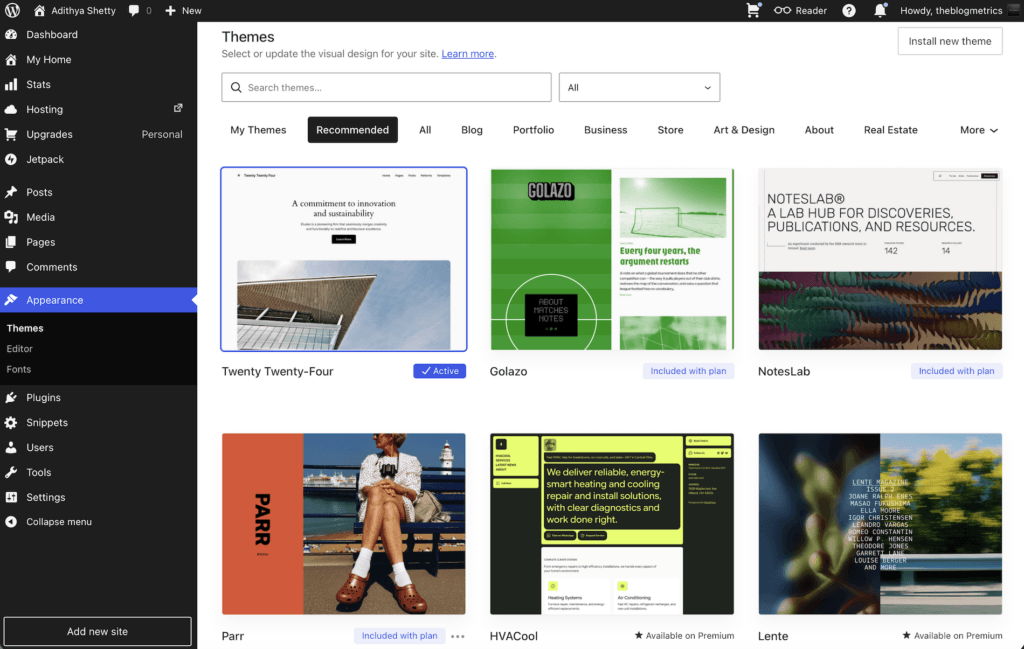Open the Parr theme thumbnail

[344, 524]
